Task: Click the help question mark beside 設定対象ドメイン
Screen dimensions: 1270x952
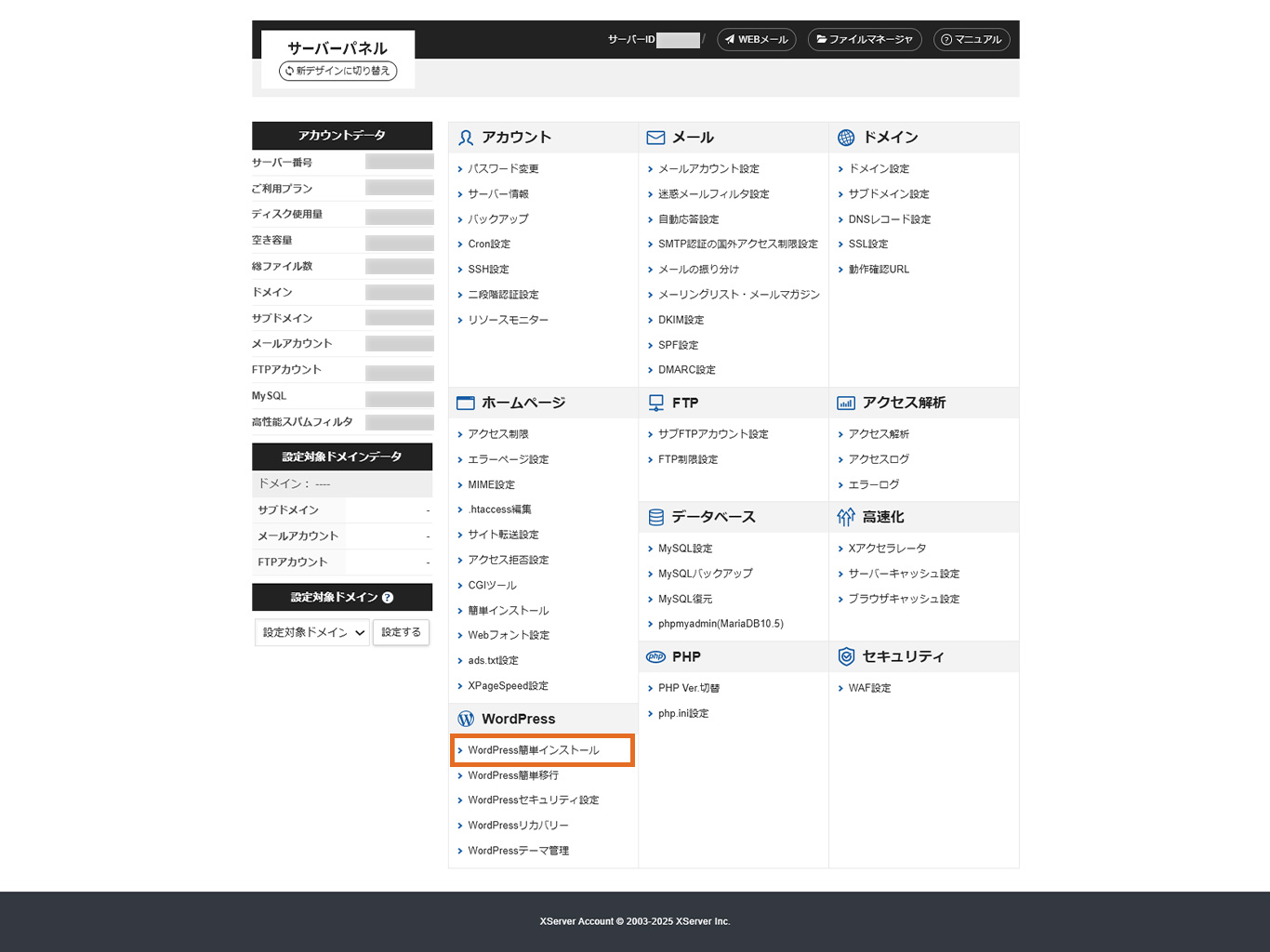Action: 388,598
